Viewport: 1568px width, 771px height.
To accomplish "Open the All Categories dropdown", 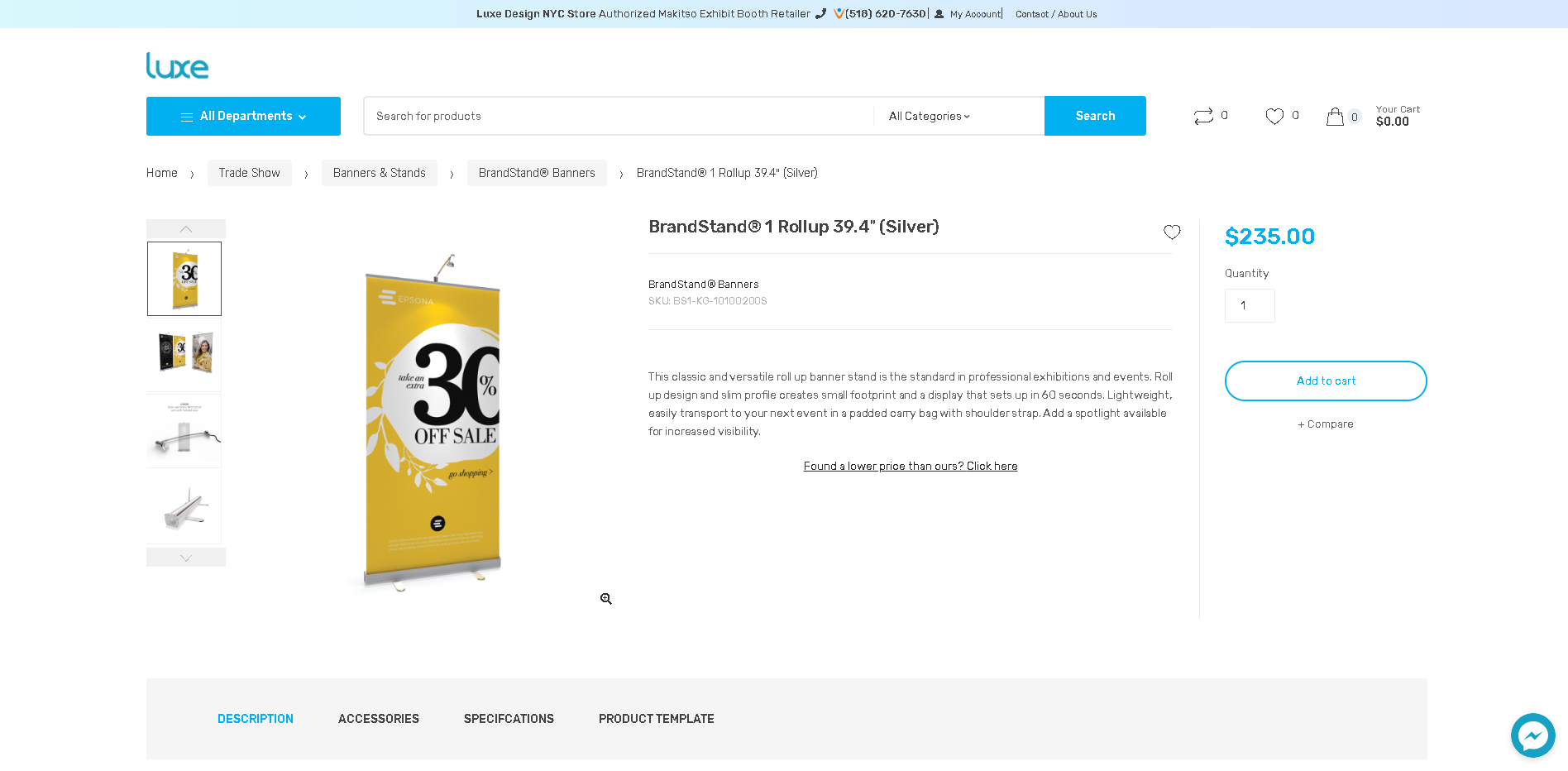I will [930, 117].
